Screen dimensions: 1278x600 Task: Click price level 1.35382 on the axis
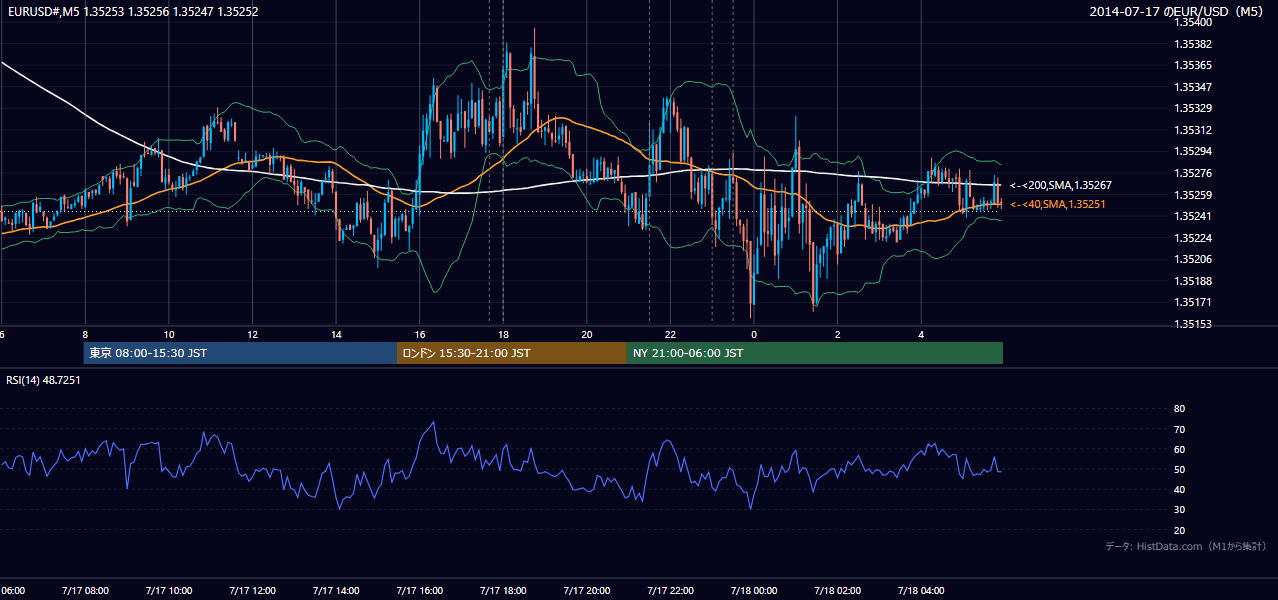pos(1195,44)
